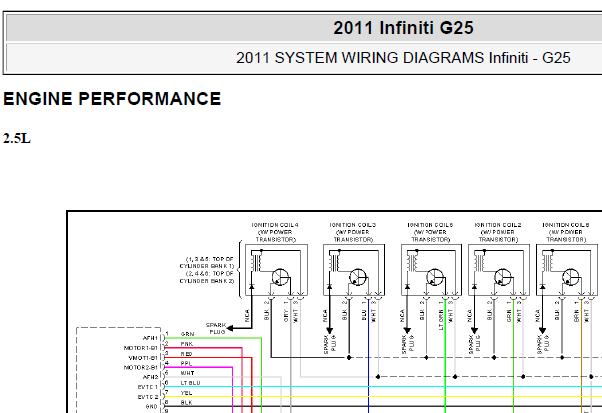The width and height of the screenshot is (602, 413).
Task: Click the "YEL" wire color label at pin 7
Action: pyautogui.click(x=186, y=393)
